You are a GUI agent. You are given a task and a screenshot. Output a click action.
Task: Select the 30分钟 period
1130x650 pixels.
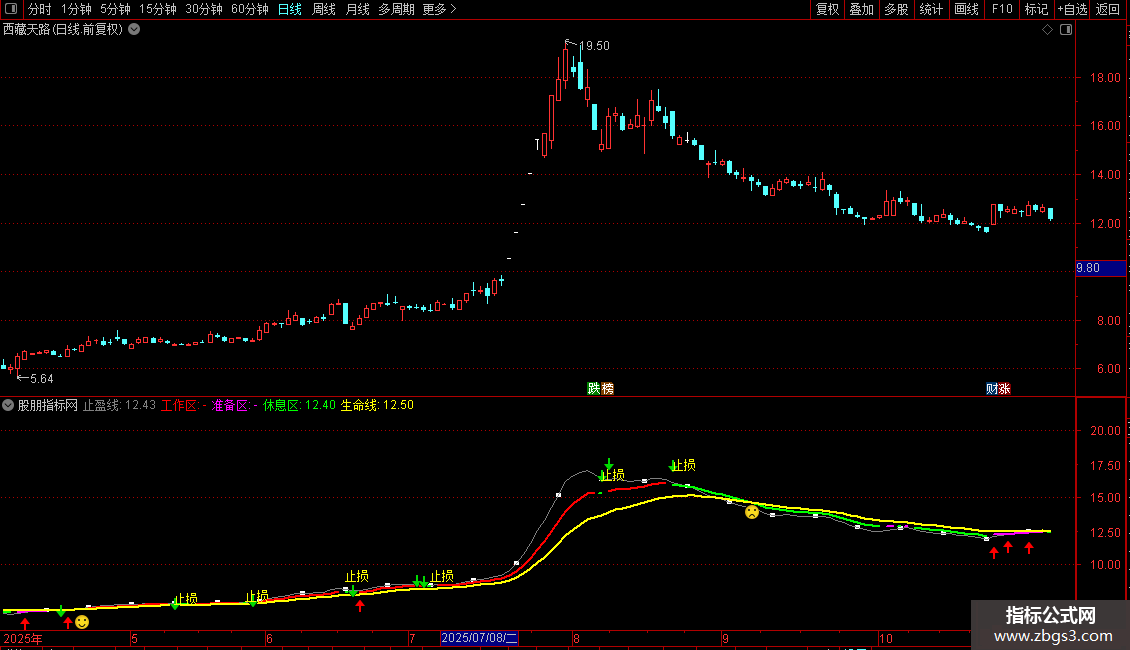203,9
